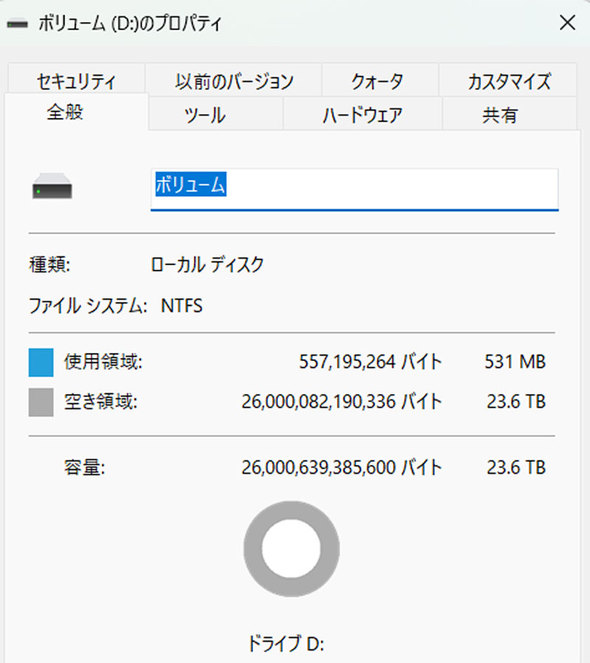
Task: Click the NTFS file system value
Action: point(182,305)
